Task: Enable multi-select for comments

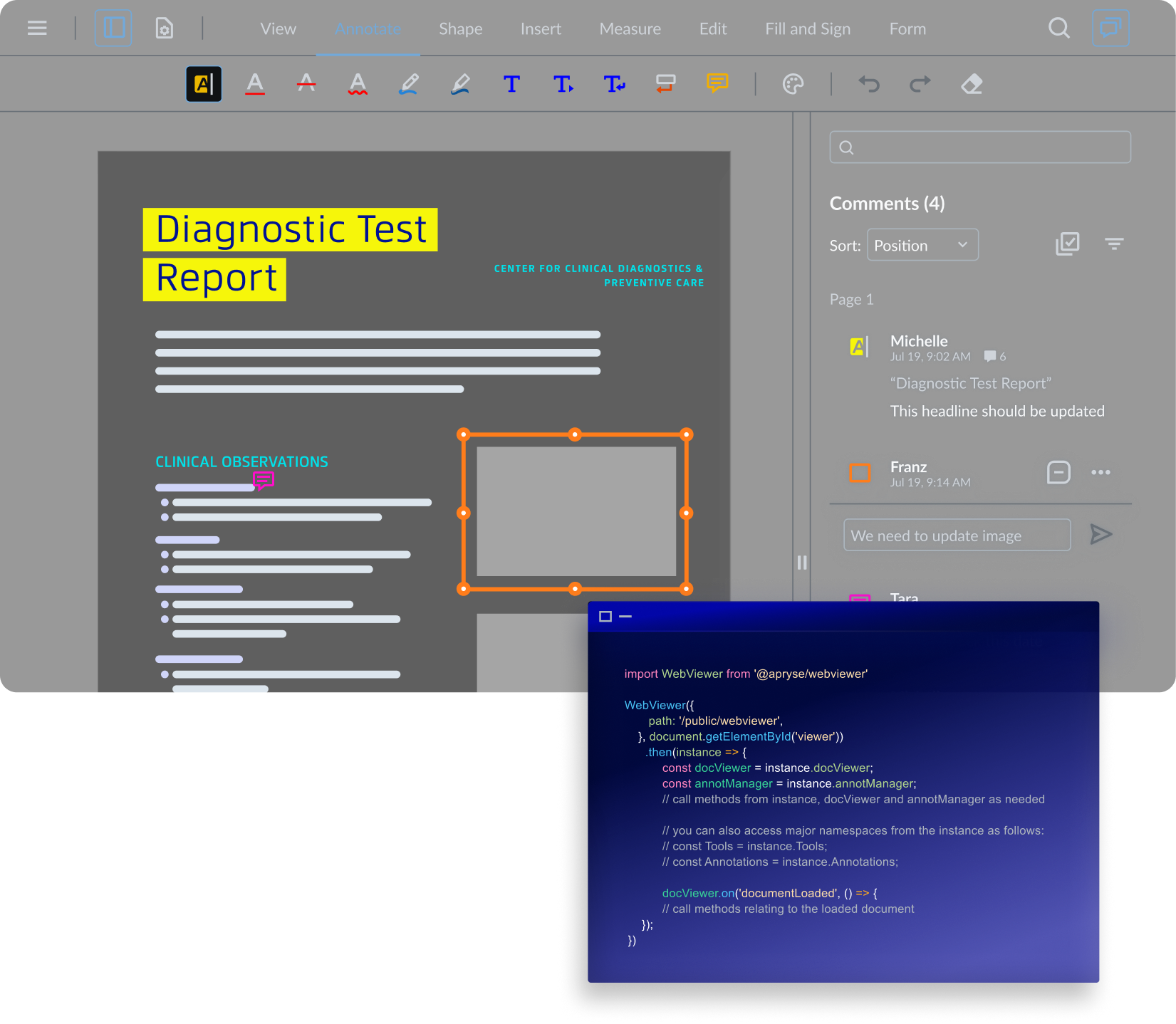Action: pos(1067,244)
